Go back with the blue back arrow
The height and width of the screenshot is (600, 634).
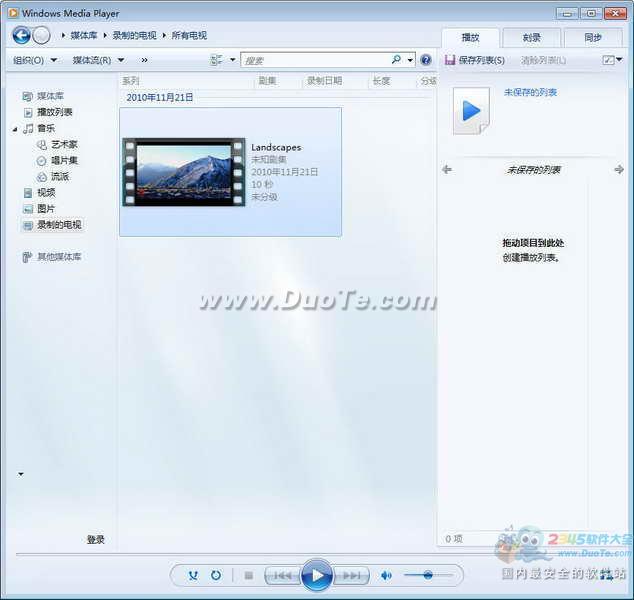point(21,35)
